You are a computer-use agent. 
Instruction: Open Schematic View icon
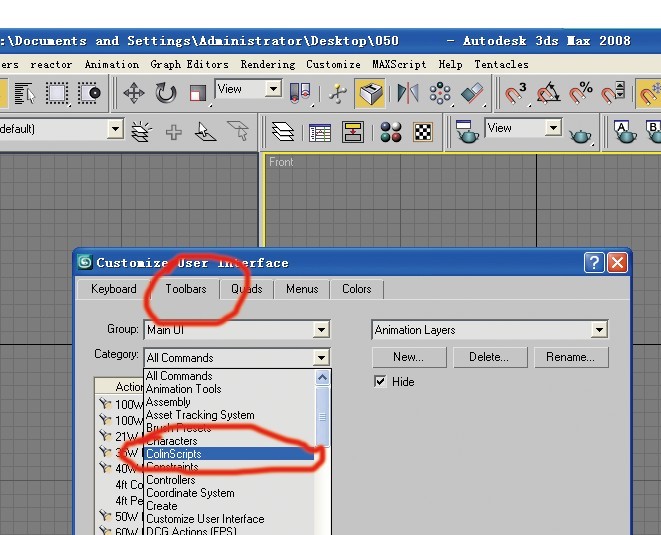click(x=353, y=132)
